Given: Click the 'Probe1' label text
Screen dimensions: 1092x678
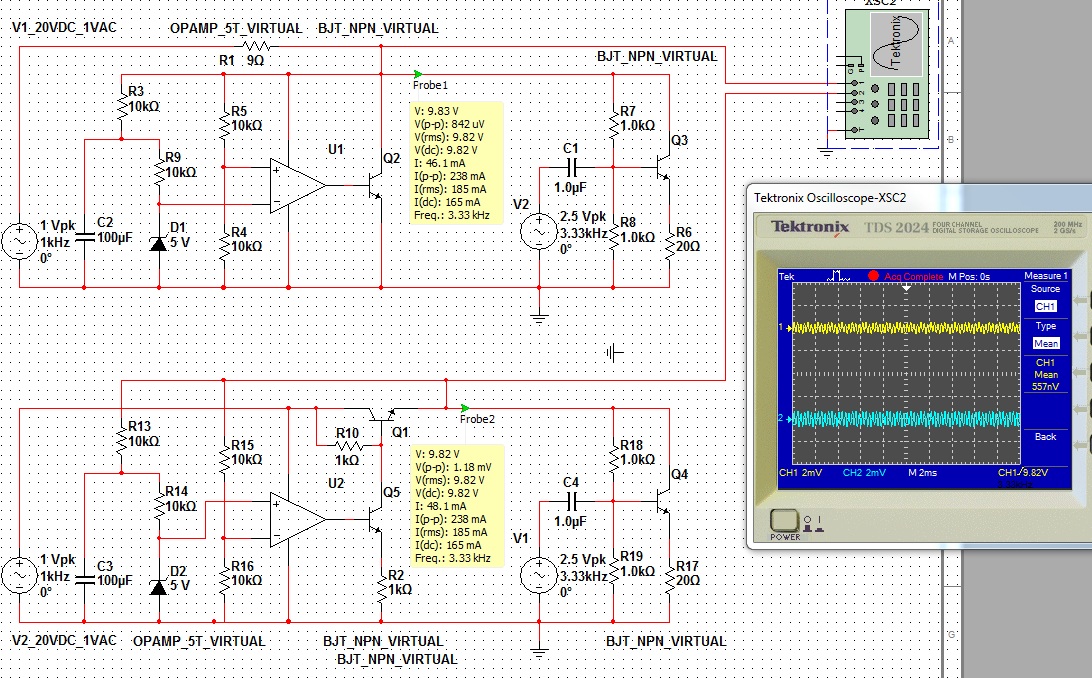Looking at the screenshot, I should click(x=430, y=85).
